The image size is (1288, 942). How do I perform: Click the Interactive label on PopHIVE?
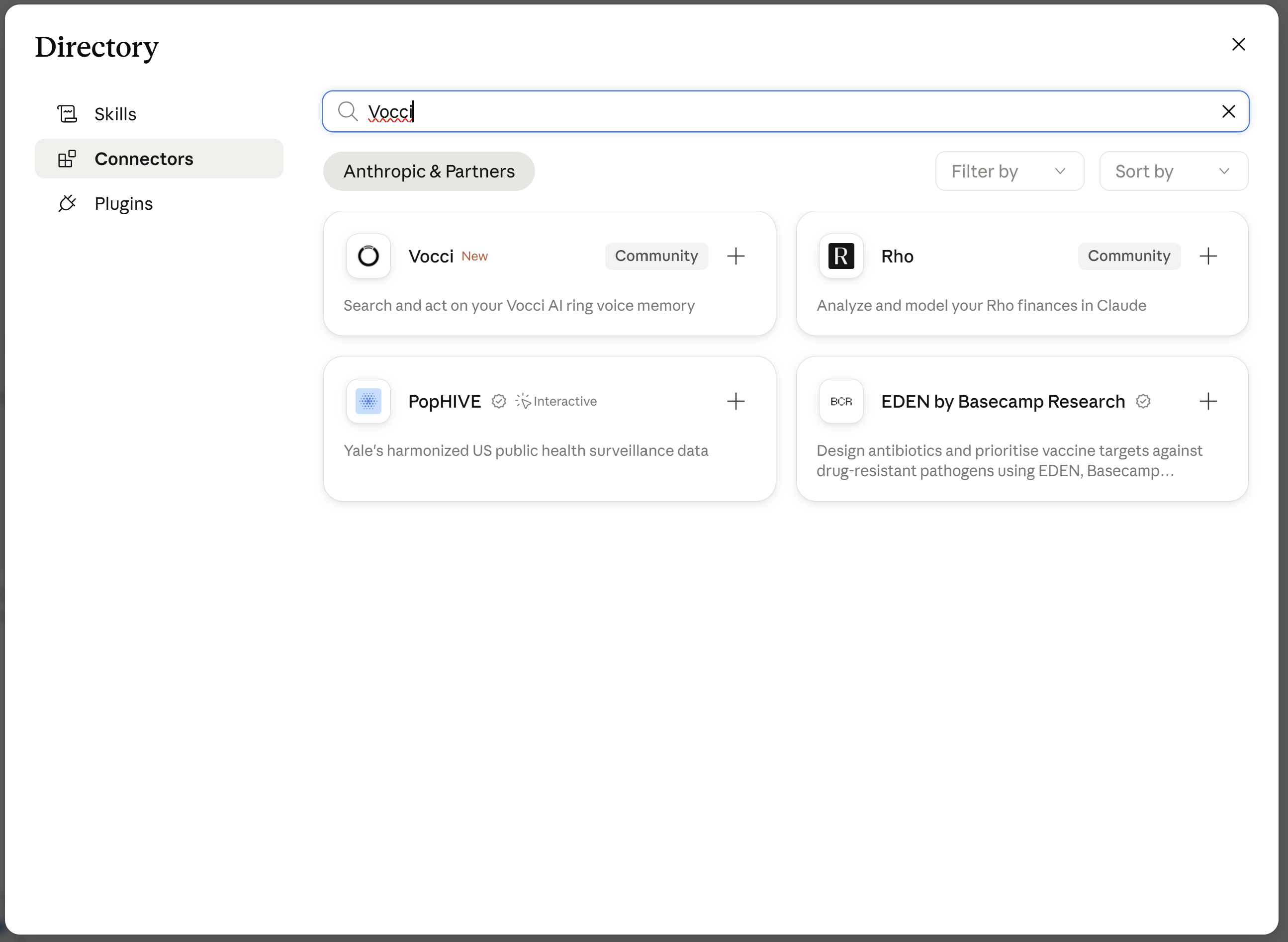565,402
